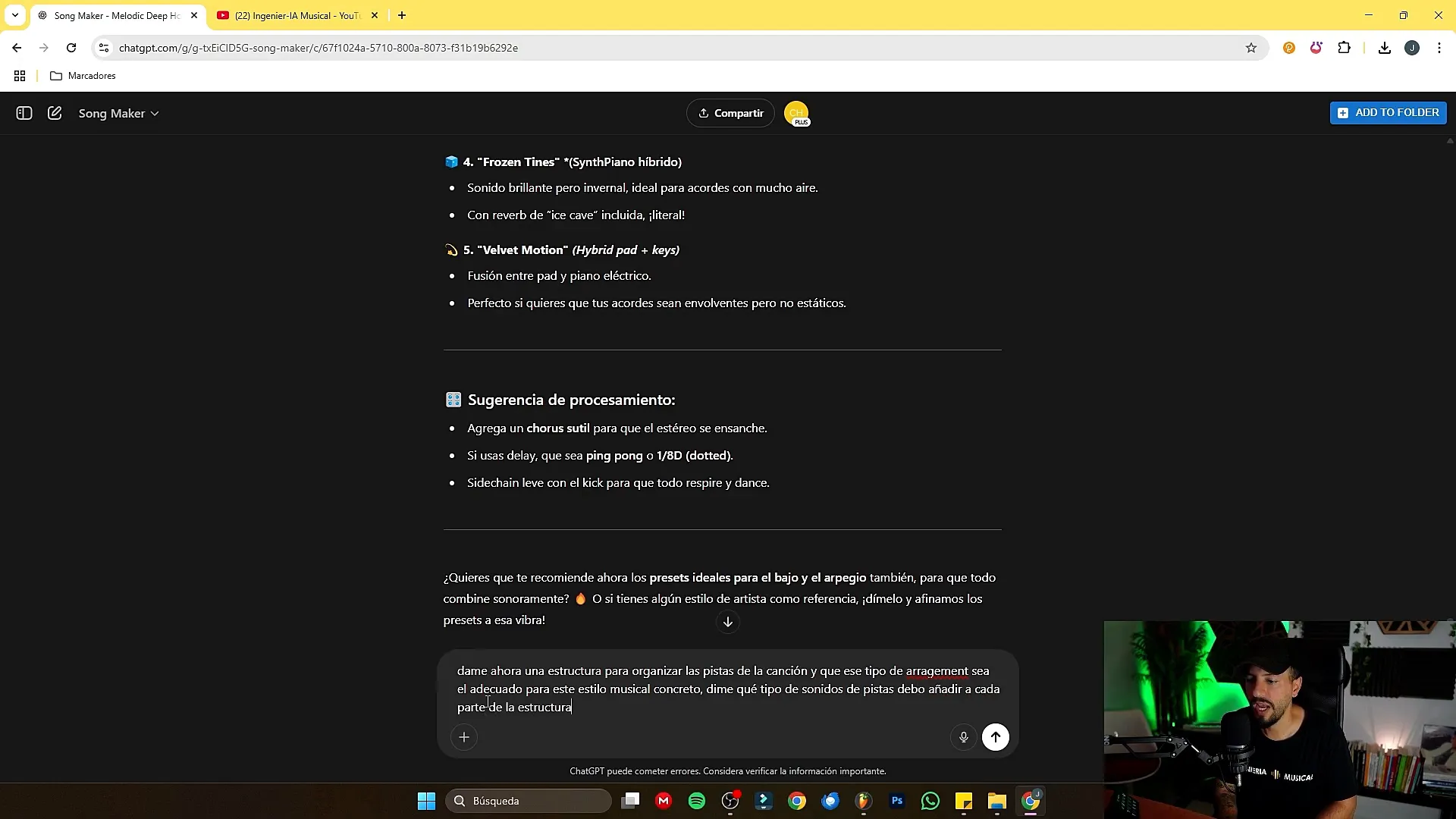The width and height of the screenshot is (1456, 819).
Task: Open attachments with the plus button
Action: pos(464,736)
